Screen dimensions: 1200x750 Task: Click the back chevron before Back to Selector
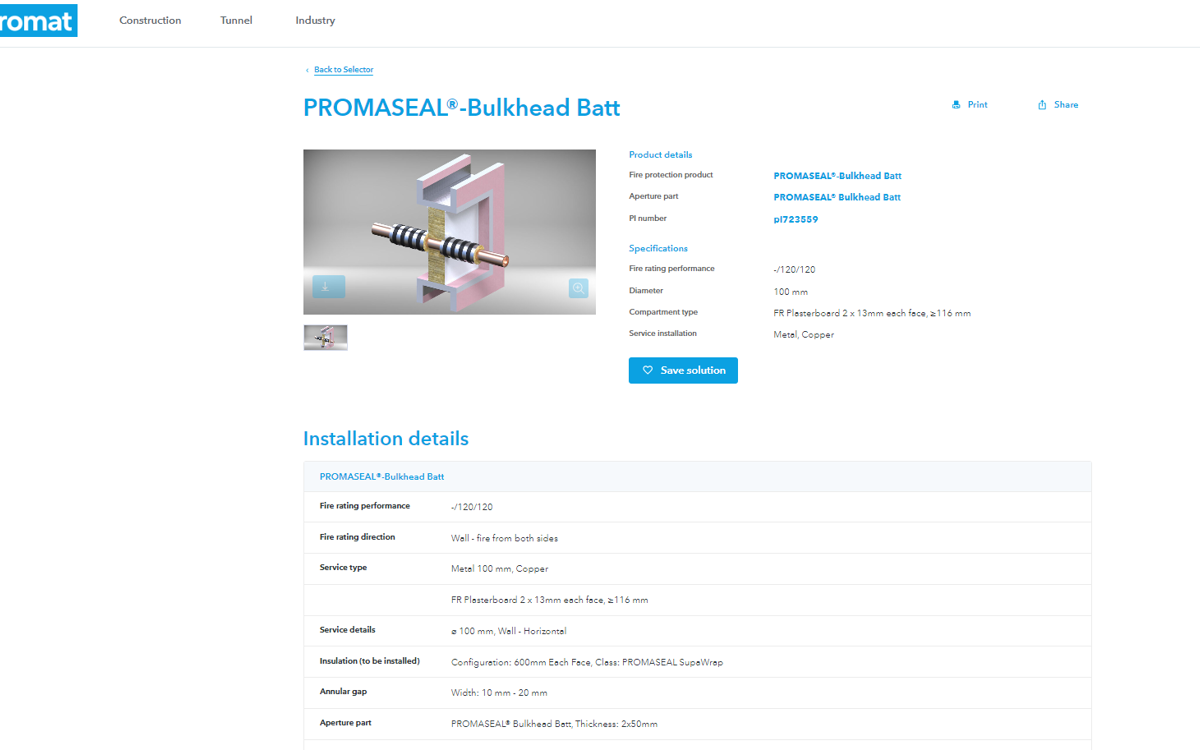coord(307,70)
